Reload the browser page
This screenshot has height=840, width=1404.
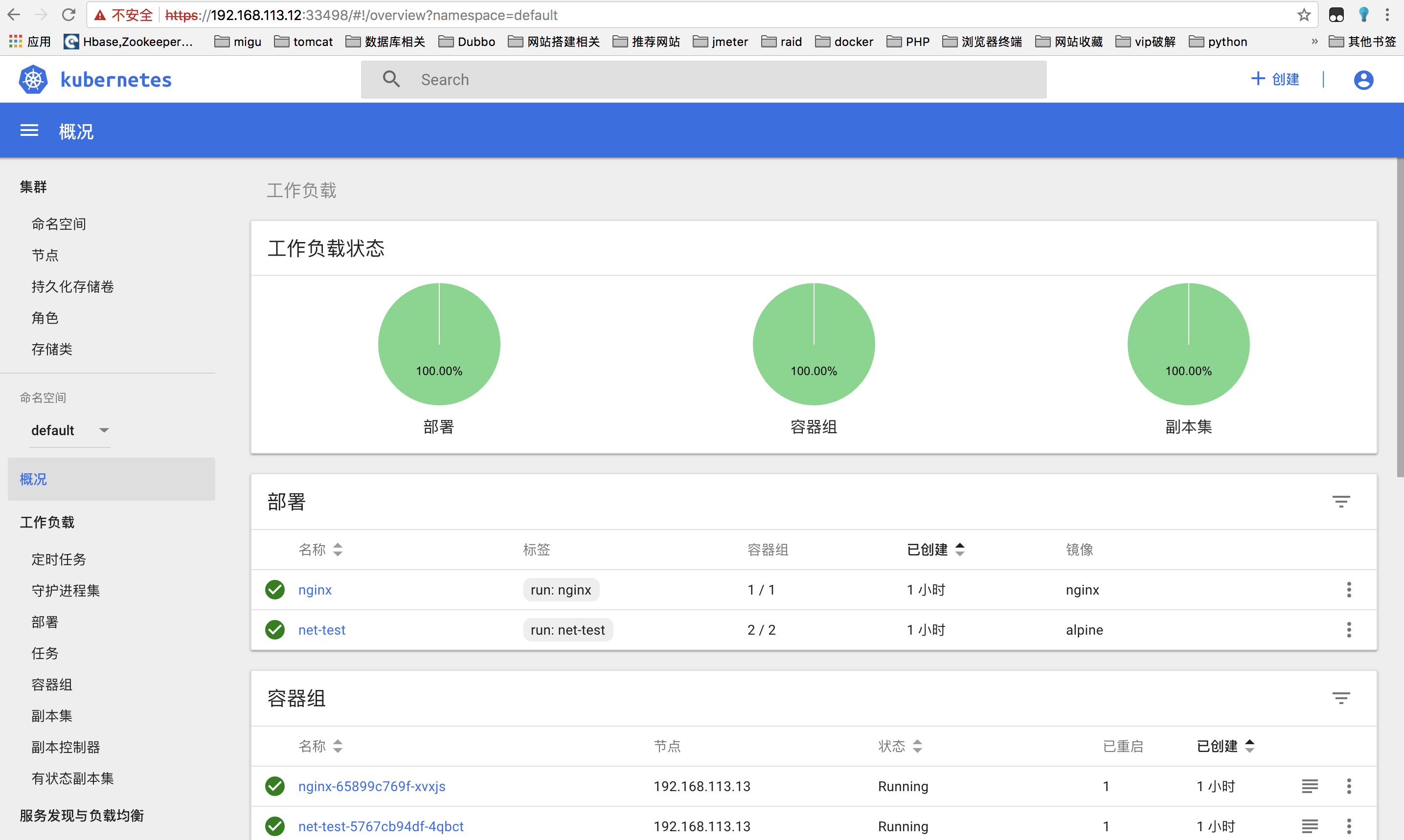click(68, 15)
